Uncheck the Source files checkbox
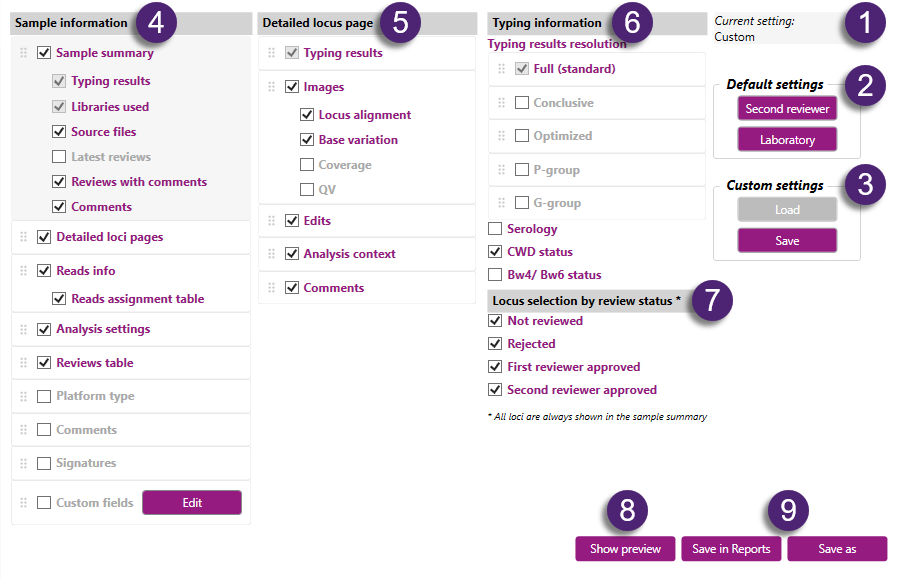This screenshot has height=578, width=902. [59, 132]
